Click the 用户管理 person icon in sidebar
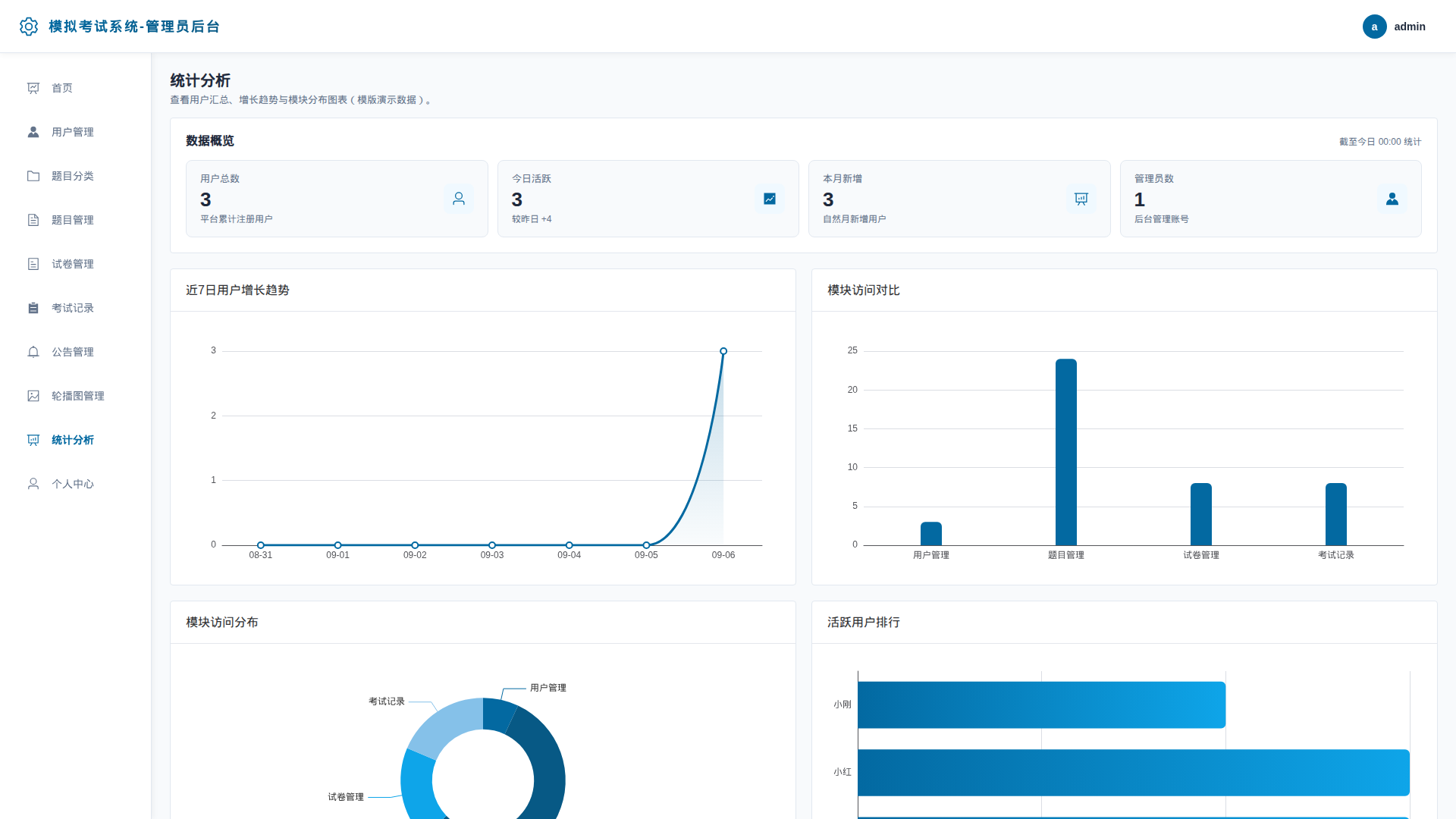The image size is (1456, 819). [x=33, y=132]
